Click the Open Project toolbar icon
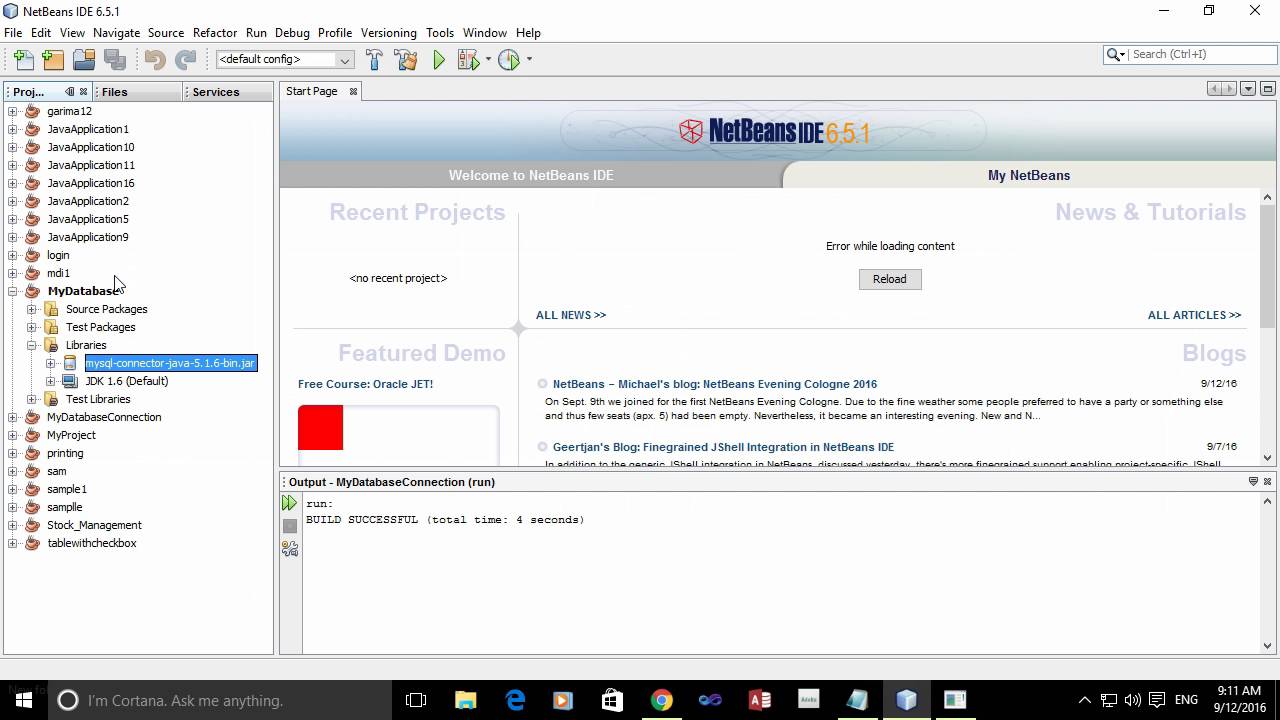This screenshot has height=720, width=1280. point(84,60)
